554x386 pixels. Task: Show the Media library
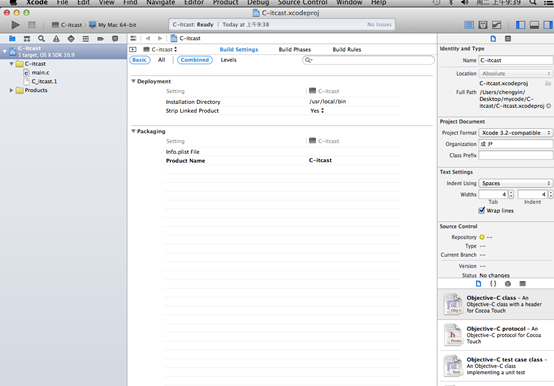(x=523, y=284)
